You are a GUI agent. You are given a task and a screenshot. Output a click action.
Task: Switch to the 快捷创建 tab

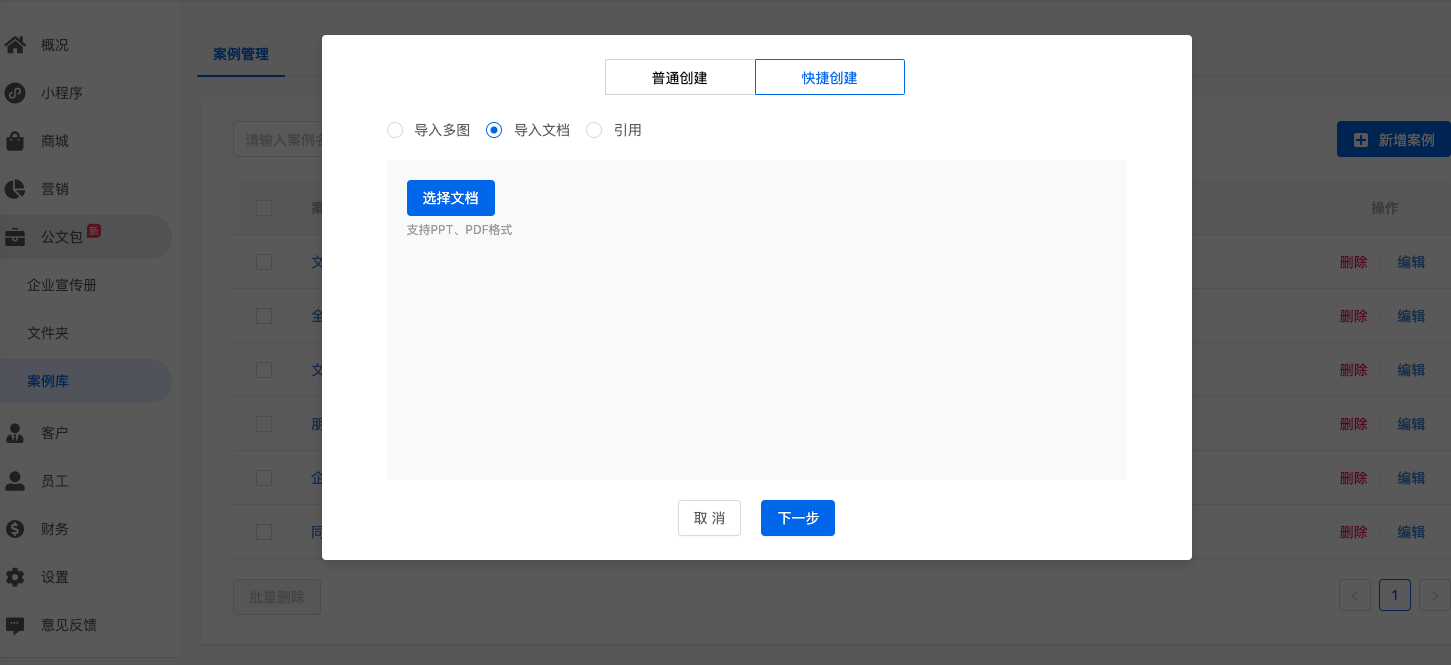point(830,77)
